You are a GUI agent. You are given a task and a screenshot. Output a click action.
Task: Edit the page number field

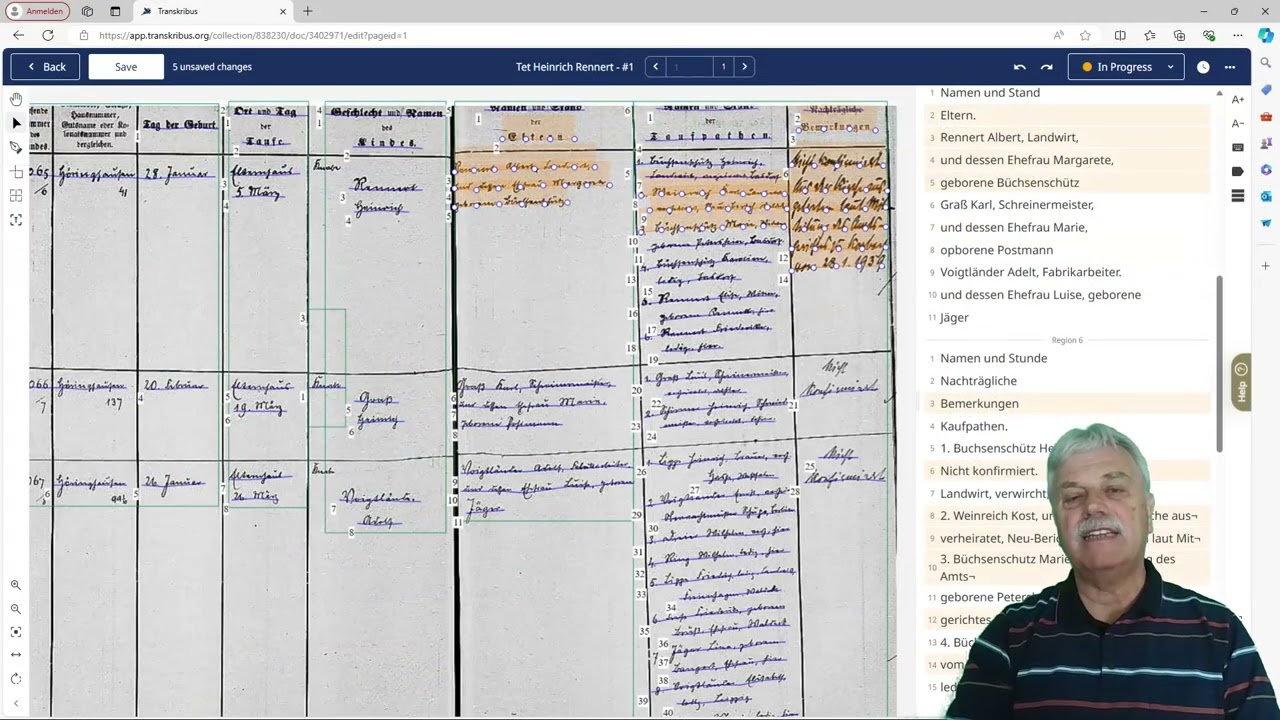pyautogui.click(x=689, y=67)
